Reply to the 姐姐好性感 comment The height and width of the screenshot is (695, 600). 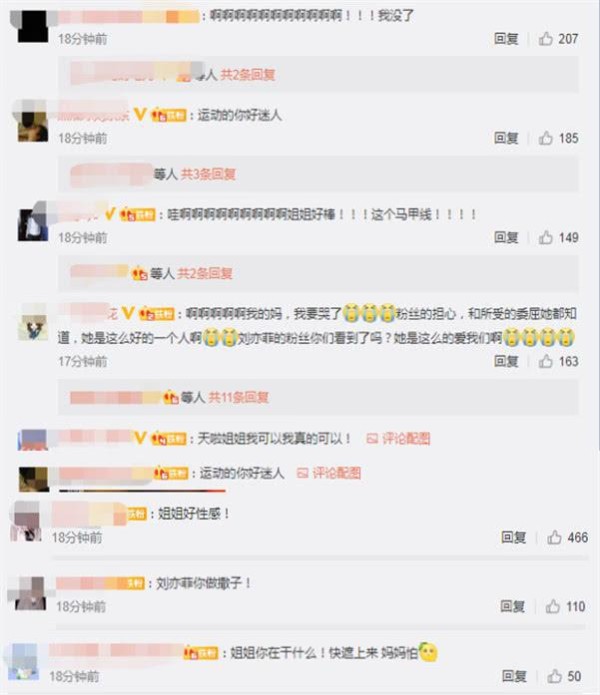(514, 537)
